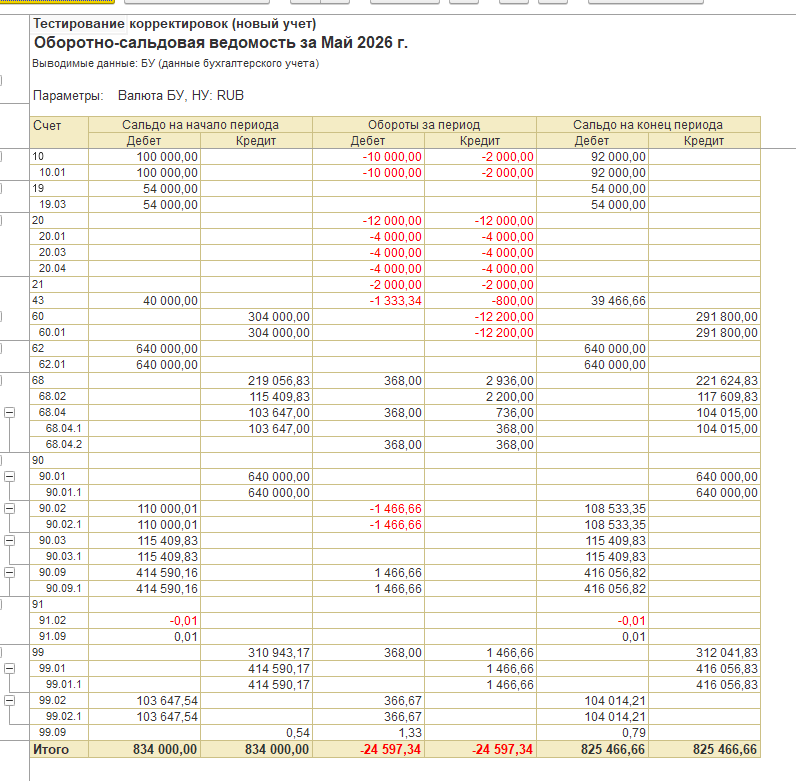
Task: Select account row label 21
Action: coord(38,284)
